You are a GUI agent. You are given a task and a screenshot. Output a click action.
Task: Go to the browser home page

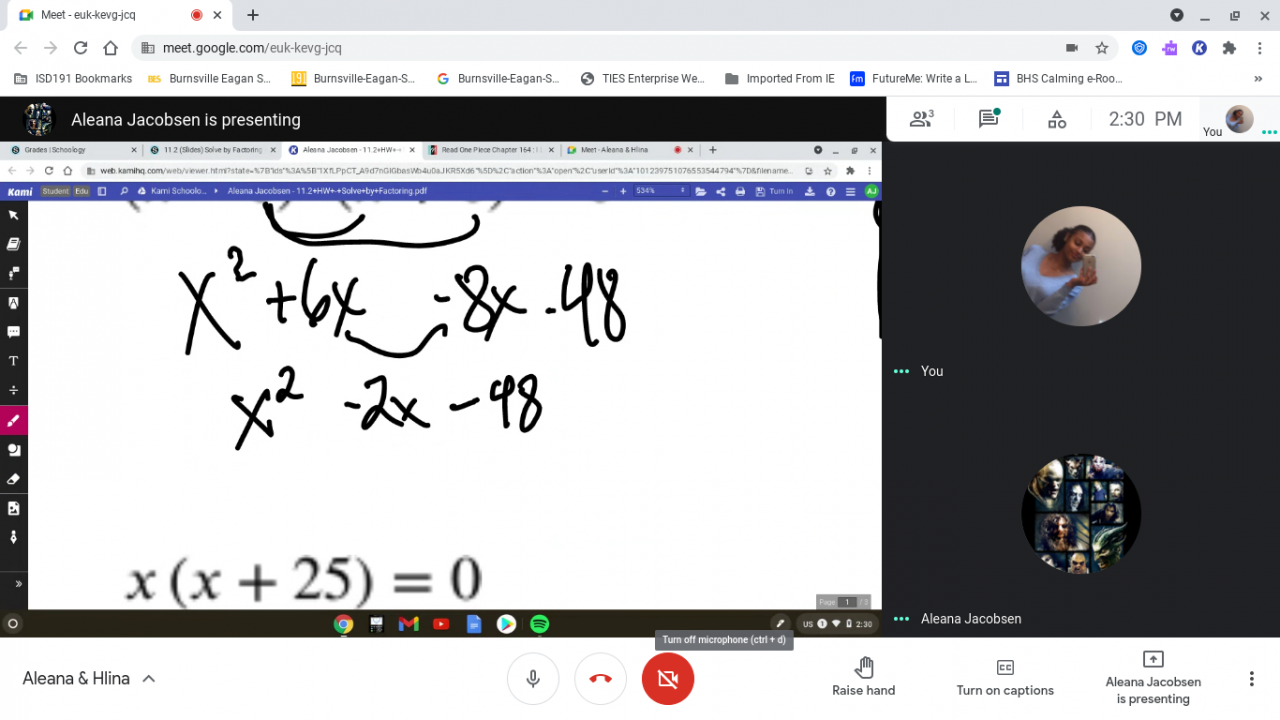coord(111,48)
